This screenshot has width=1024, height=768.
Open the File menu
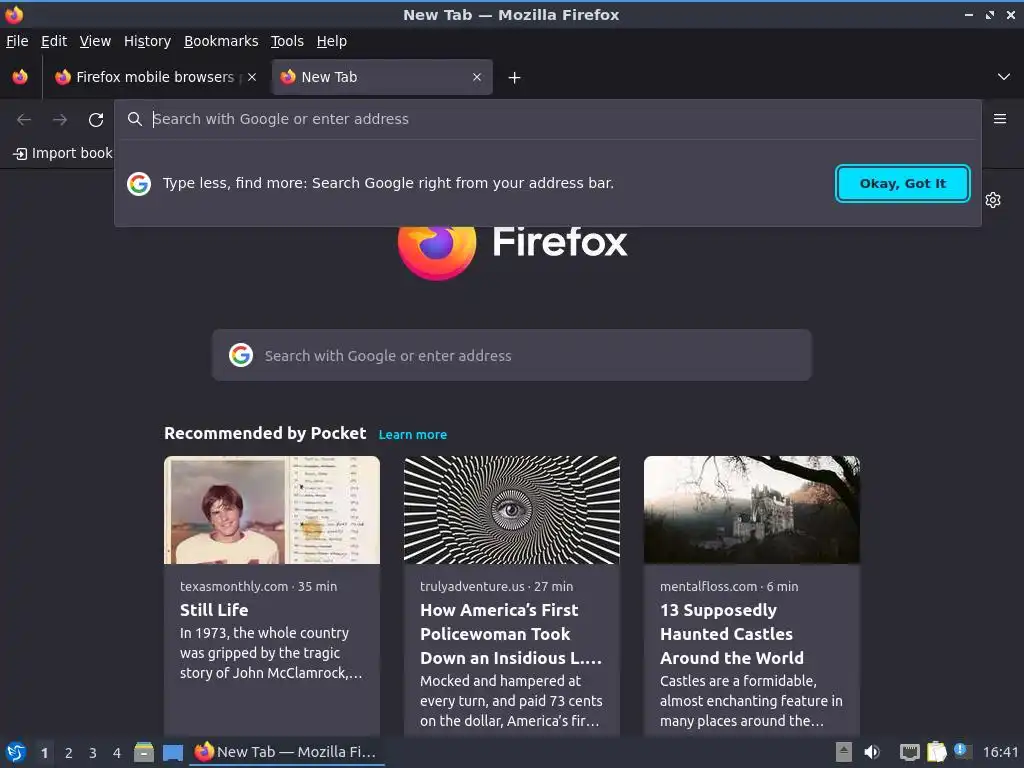pos(17,41)
